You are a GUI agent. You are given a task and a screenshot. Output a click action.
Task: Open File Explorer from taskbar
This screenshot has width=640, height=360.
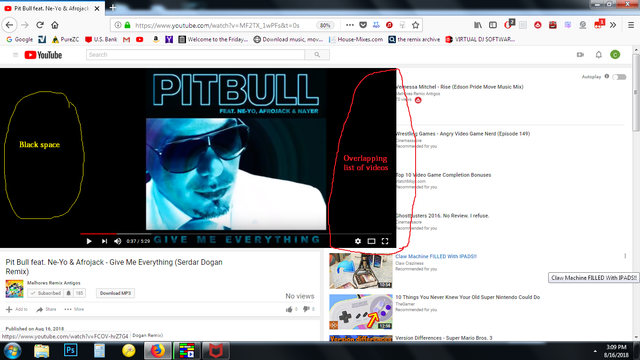(x=42, y=351)
